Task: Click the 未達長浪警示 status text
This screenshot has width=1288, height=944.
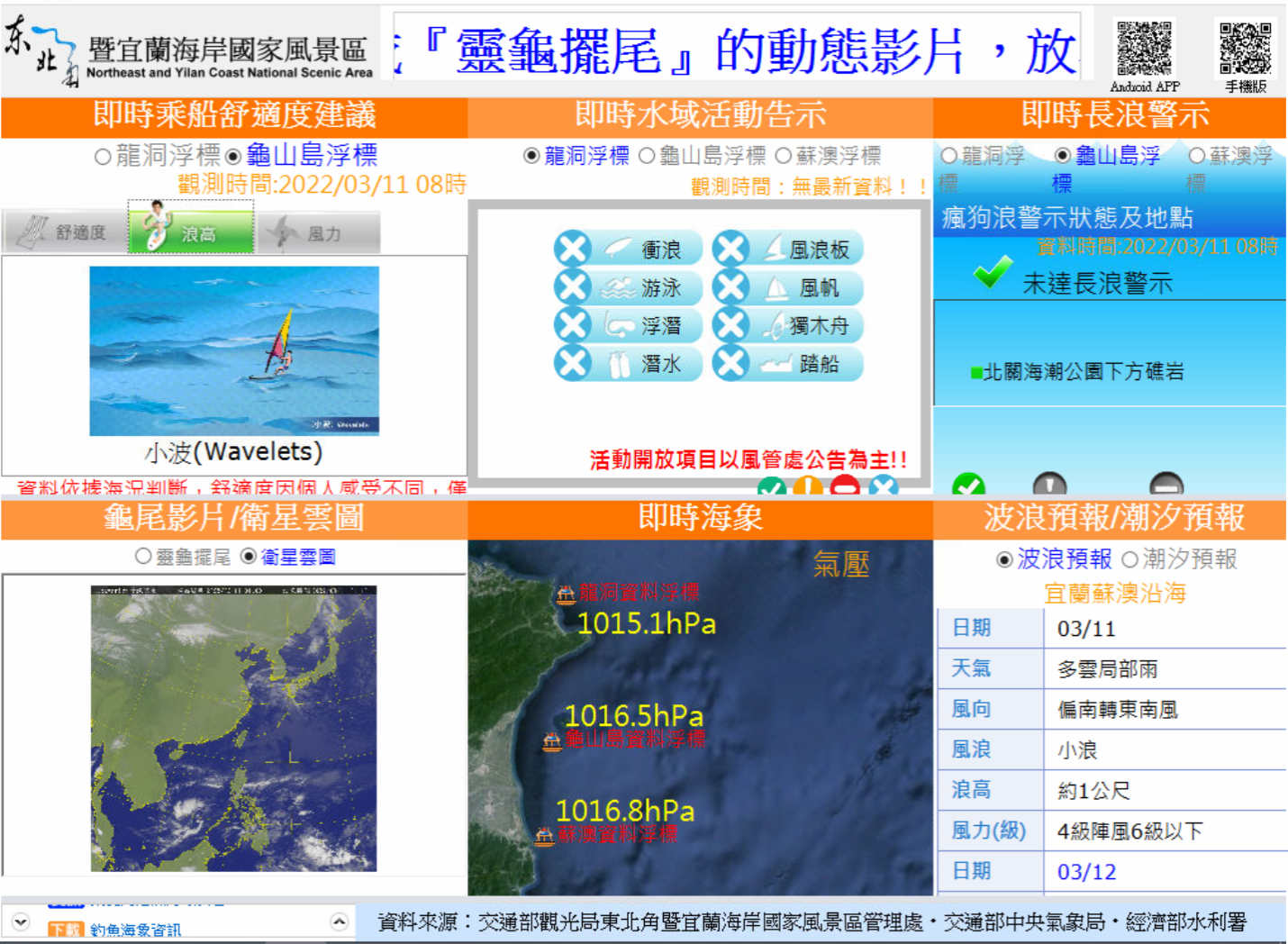Action: click(1098, 284)
